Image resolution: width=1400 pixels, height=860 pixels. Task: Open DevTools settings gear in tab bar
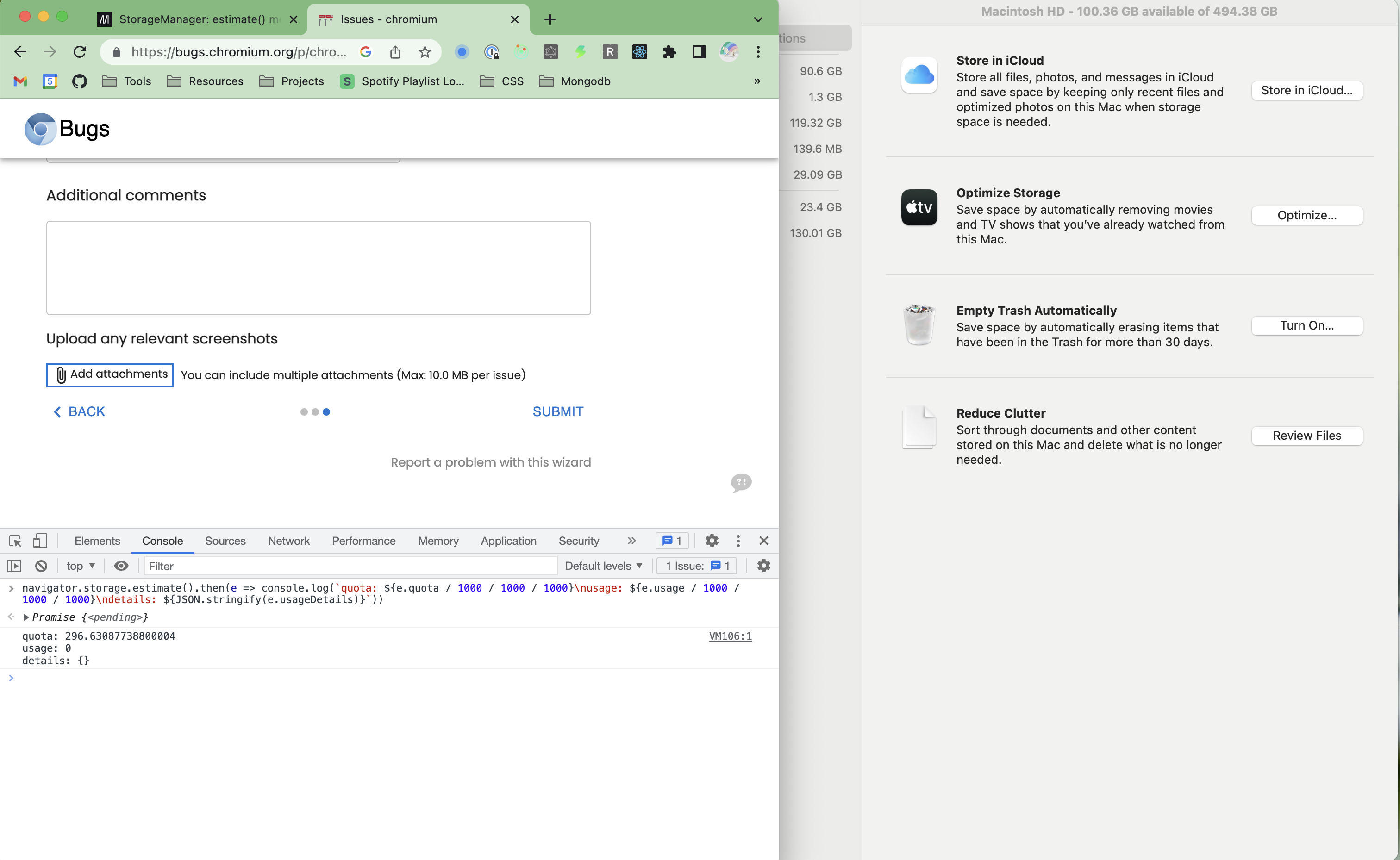[712, 540]
